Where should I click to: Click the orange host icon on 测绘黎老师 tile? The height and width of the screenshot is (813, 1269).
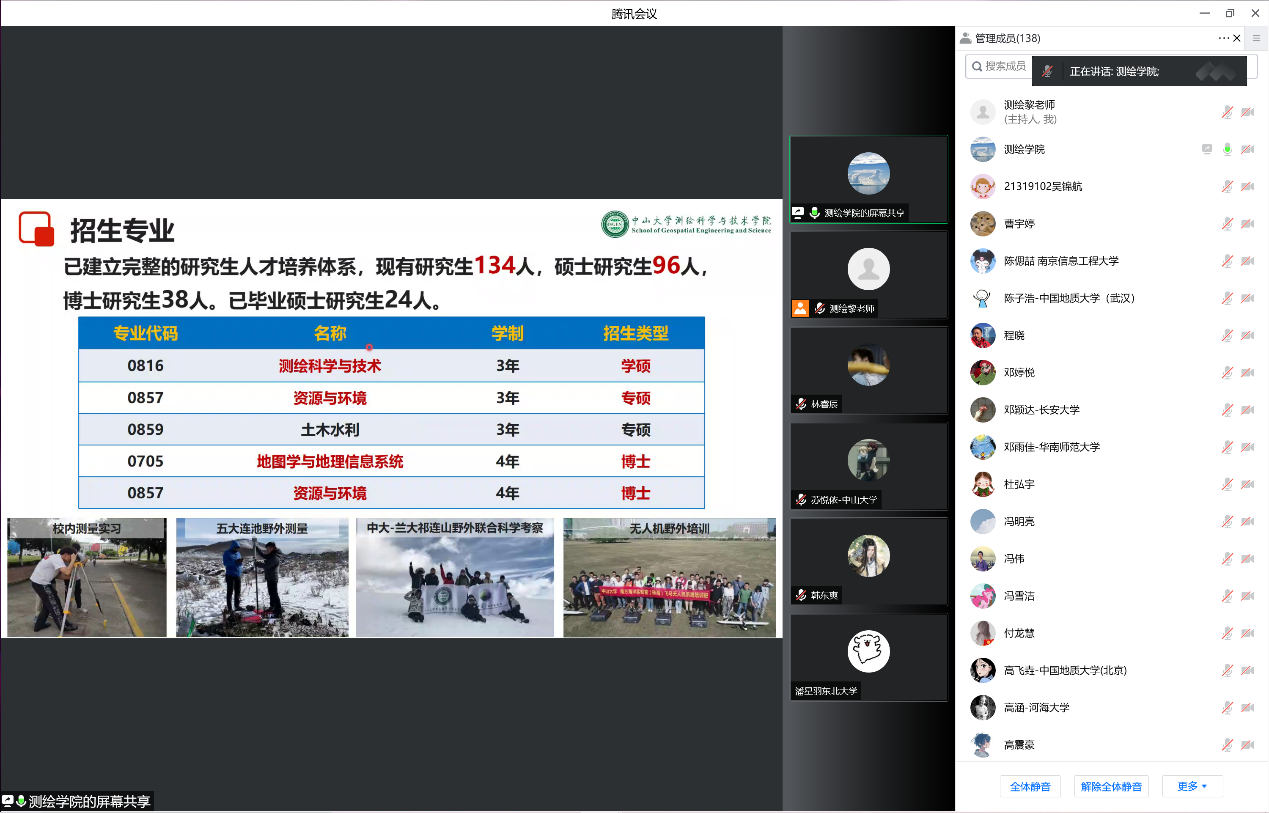click(x=800, y=309)
